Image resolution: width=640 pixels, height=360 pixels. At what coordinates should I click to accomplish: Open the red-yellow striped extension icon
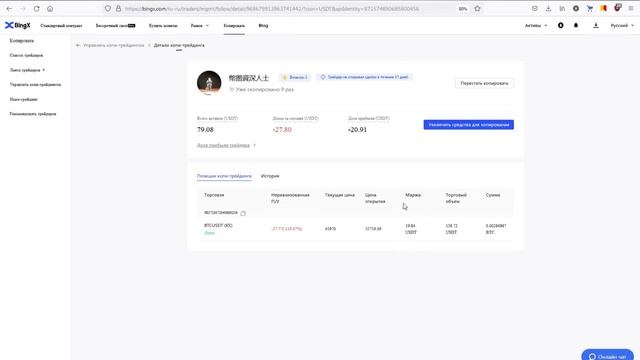(603, 9)
